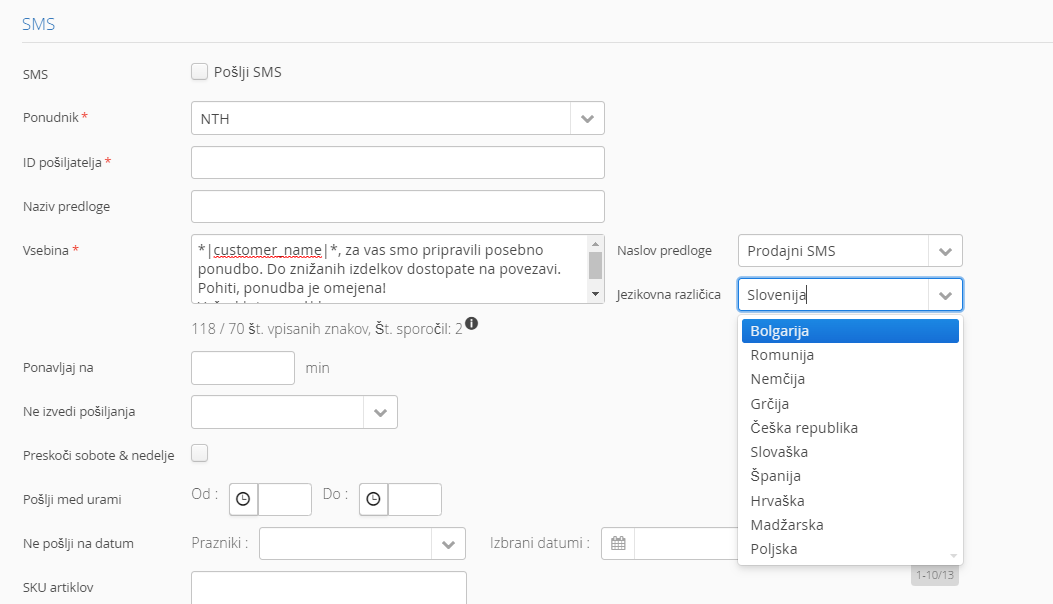Collapse the Jezikovna različica dropdown arrow
Image resolution: width=1053 pixels, height=604 pixels.
pos(946,295)
